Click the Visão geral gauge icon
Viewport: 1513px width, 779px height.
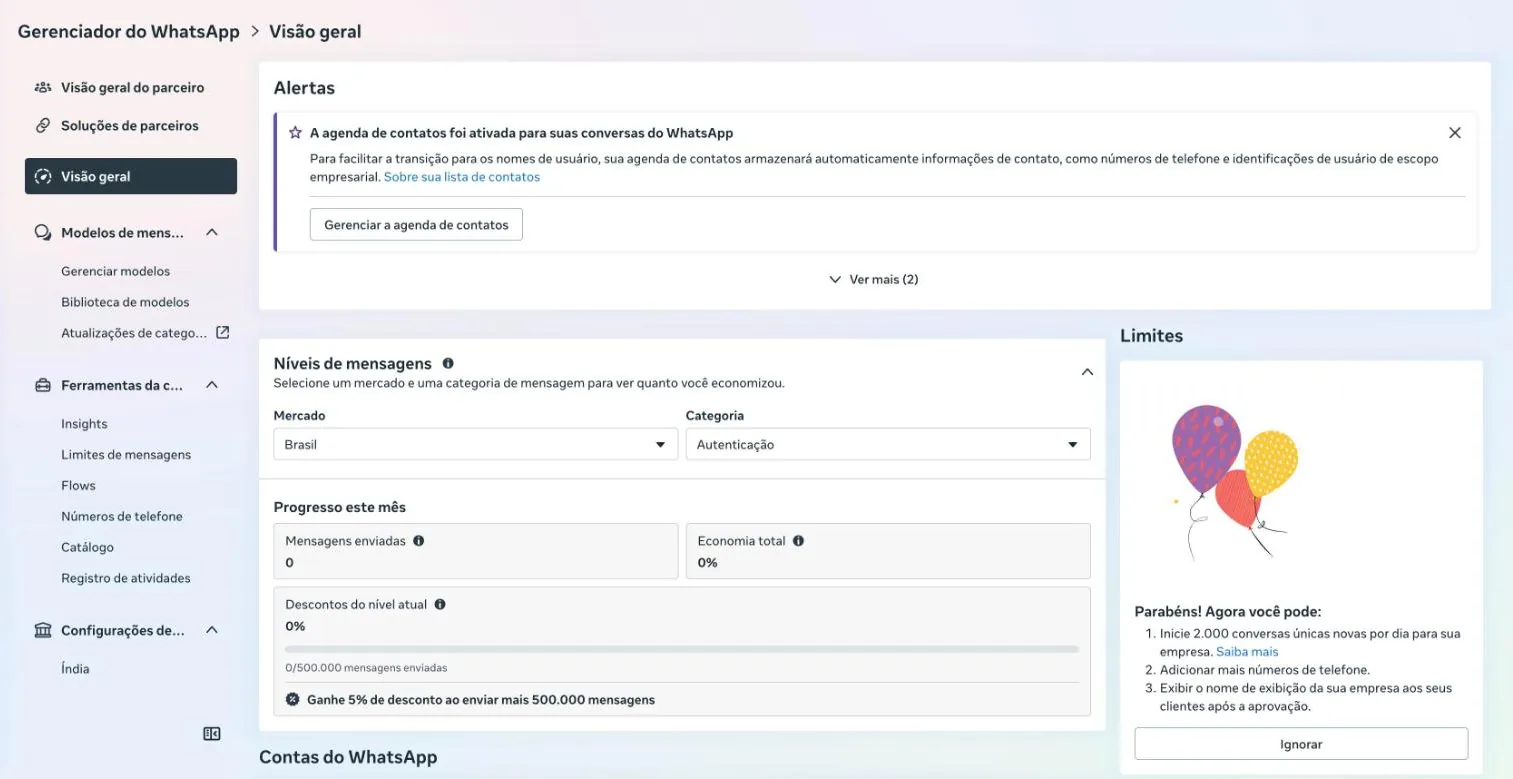click(x=43, y=177)
